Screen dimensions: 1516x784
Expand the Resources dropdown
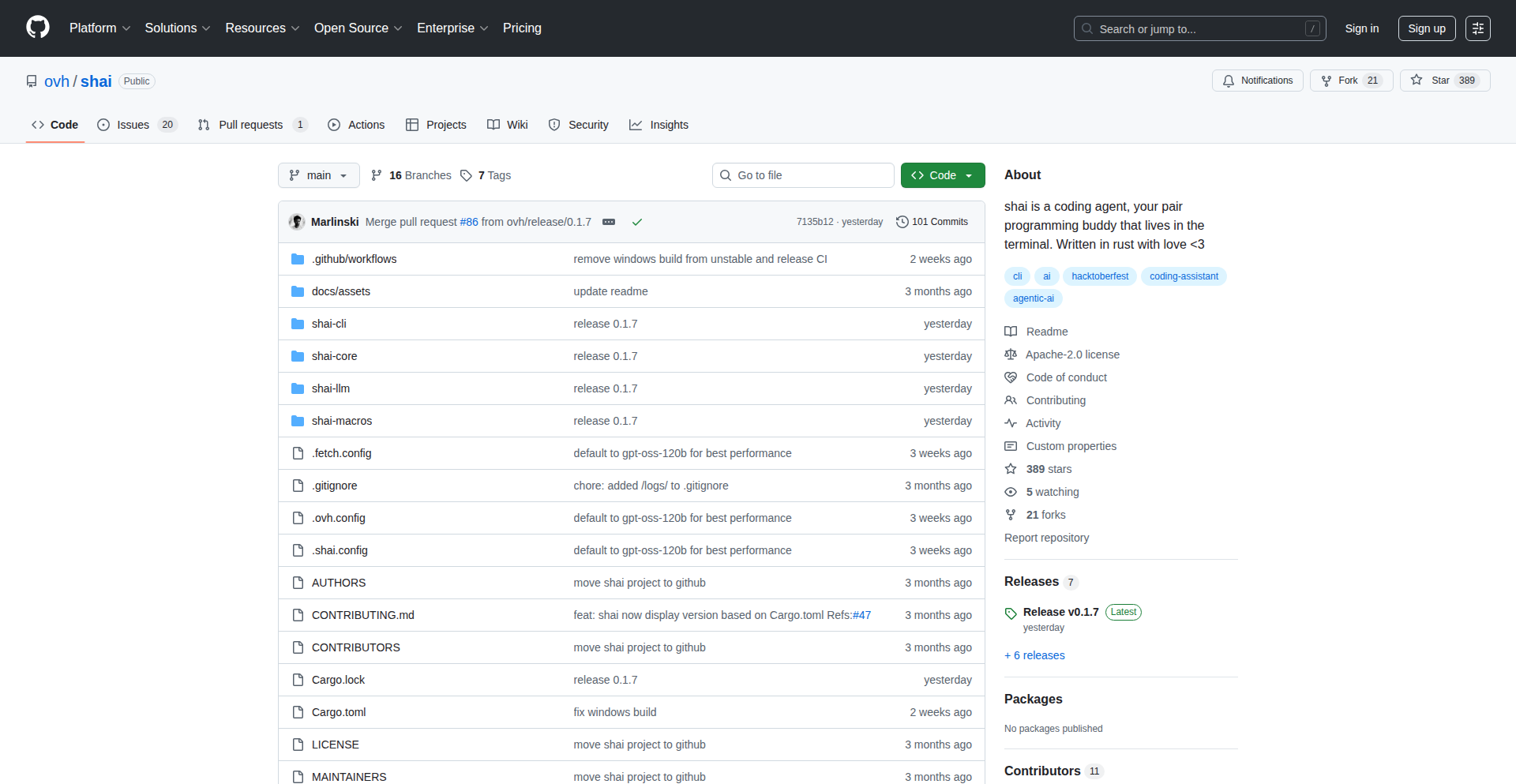click(x=262, y=28)
